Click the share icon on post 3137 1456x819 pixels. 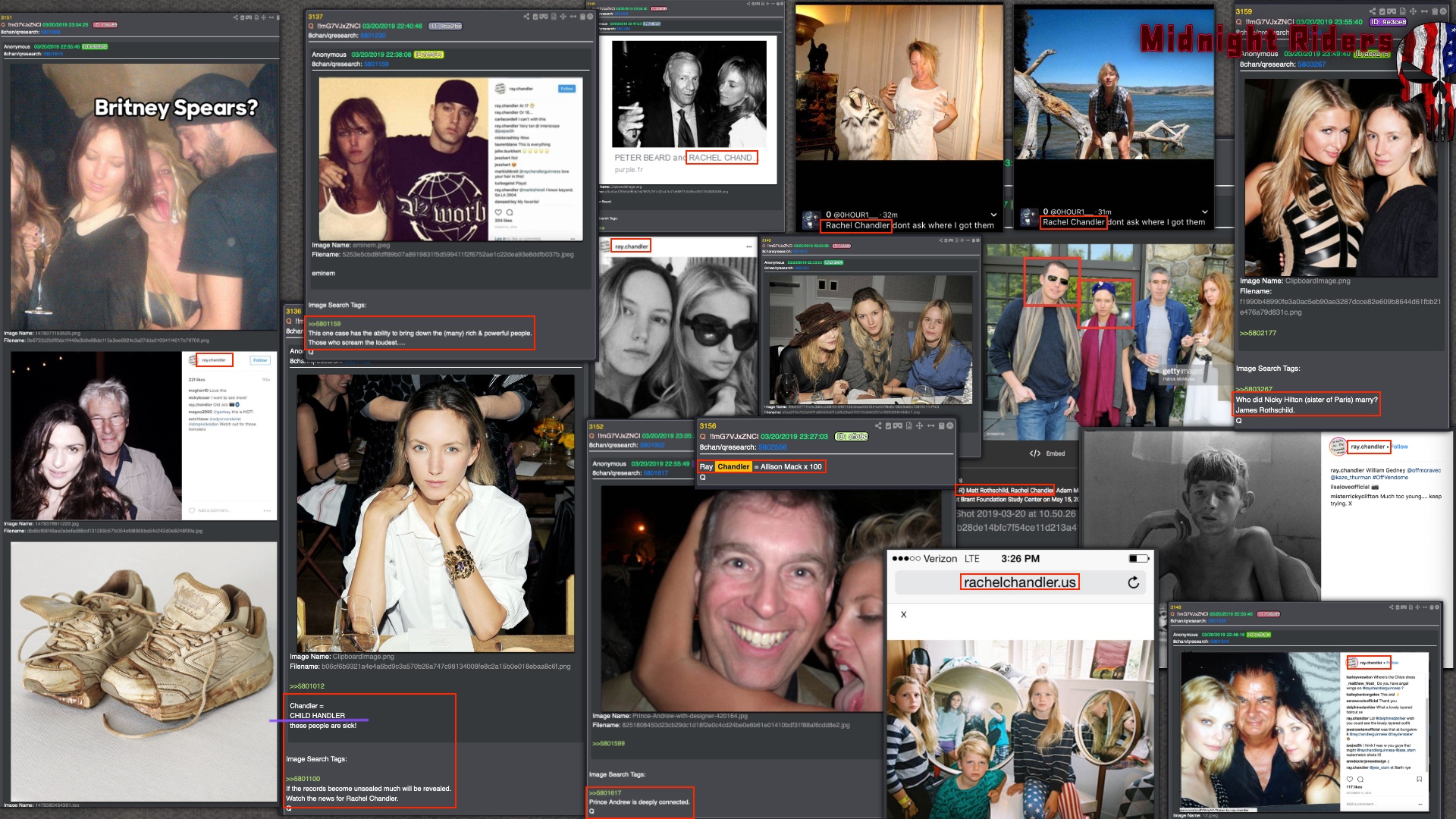pos(526,16)
